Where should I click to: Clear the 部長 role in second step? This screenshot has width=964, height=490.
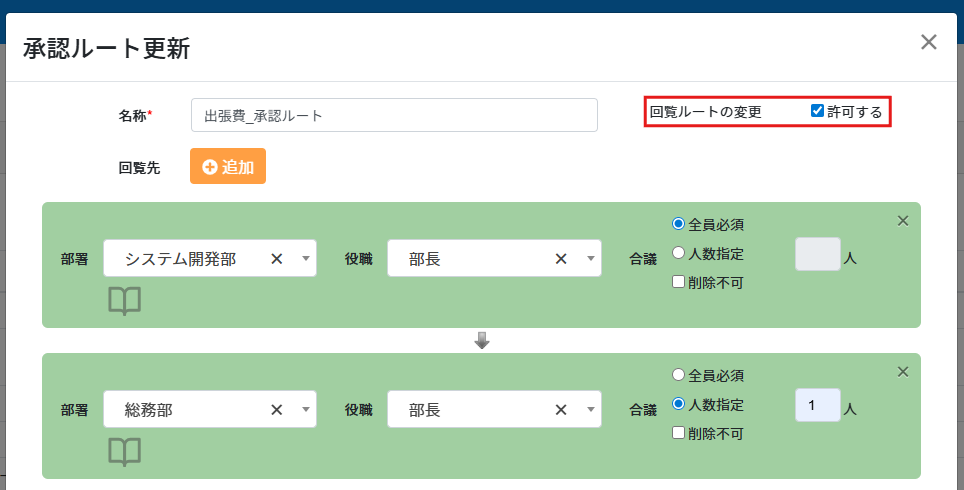[x=562, y=410]
